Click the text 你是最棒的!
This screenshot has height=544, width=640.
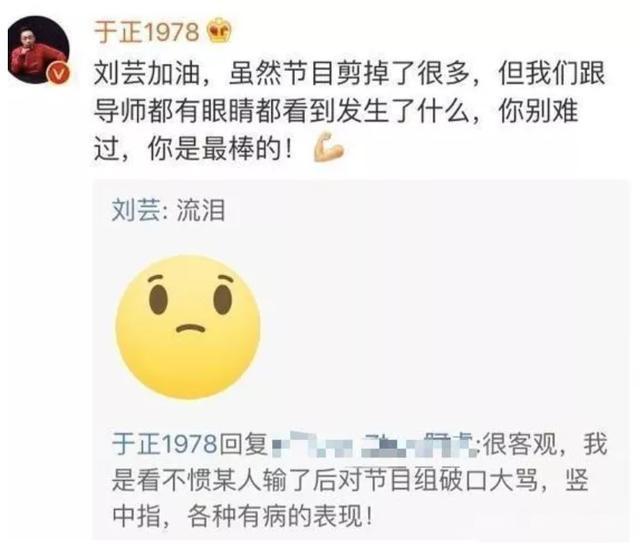[x=220, y=149]
